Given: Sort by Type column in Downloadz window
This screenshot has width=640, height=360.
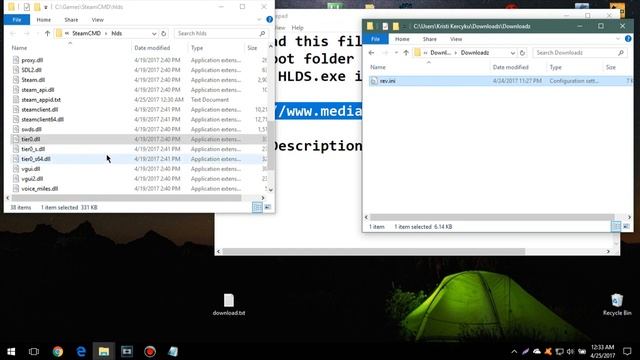Looking at the screenshot, I should [x=556, y=67].
